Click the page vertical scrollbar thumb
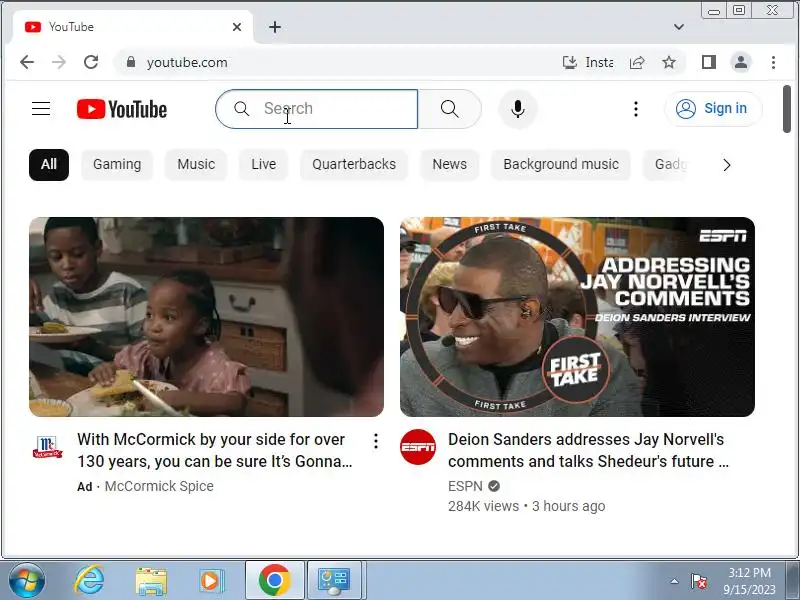Viewport: 800px width, 600px height. (x=786, y=109)
